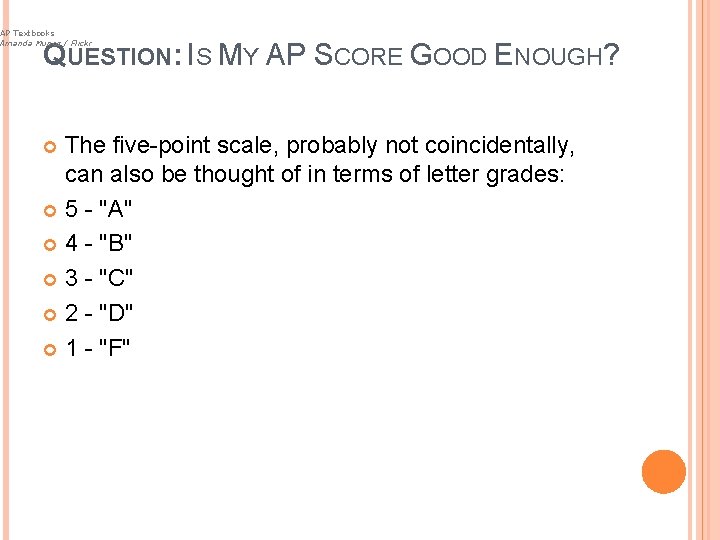The height and width of the screenshot is (540, 720).
Task: Click the sentence 'The five-point scale, probably not coincidentally'
Action: 319,146
